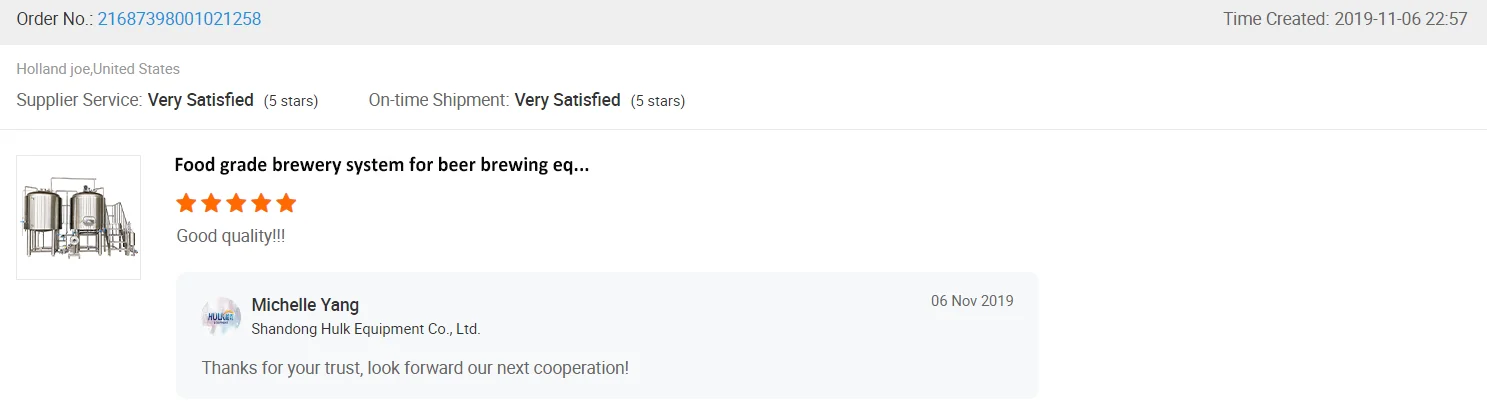Click the third orange rating star
Viewport: 1487px width, 414px height.
pos(236,204)
